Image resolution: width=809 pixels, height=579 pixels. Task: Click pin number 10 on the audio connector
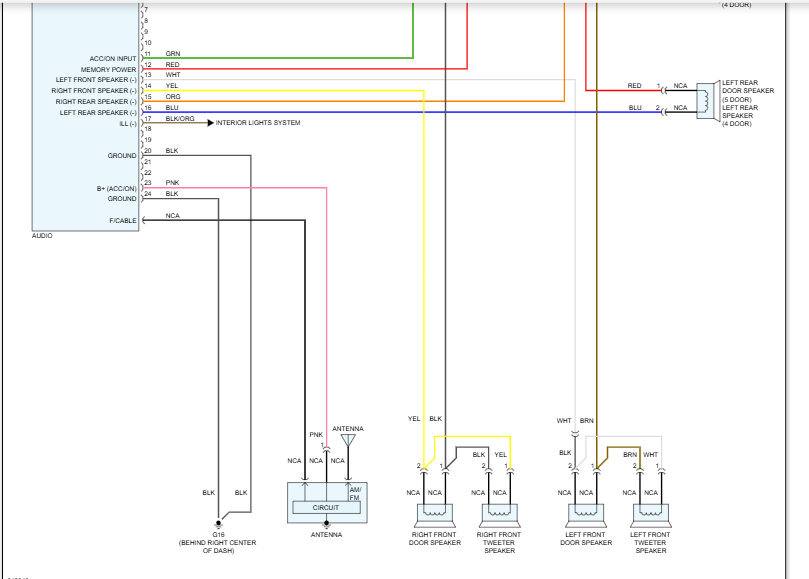click(148, 43)
